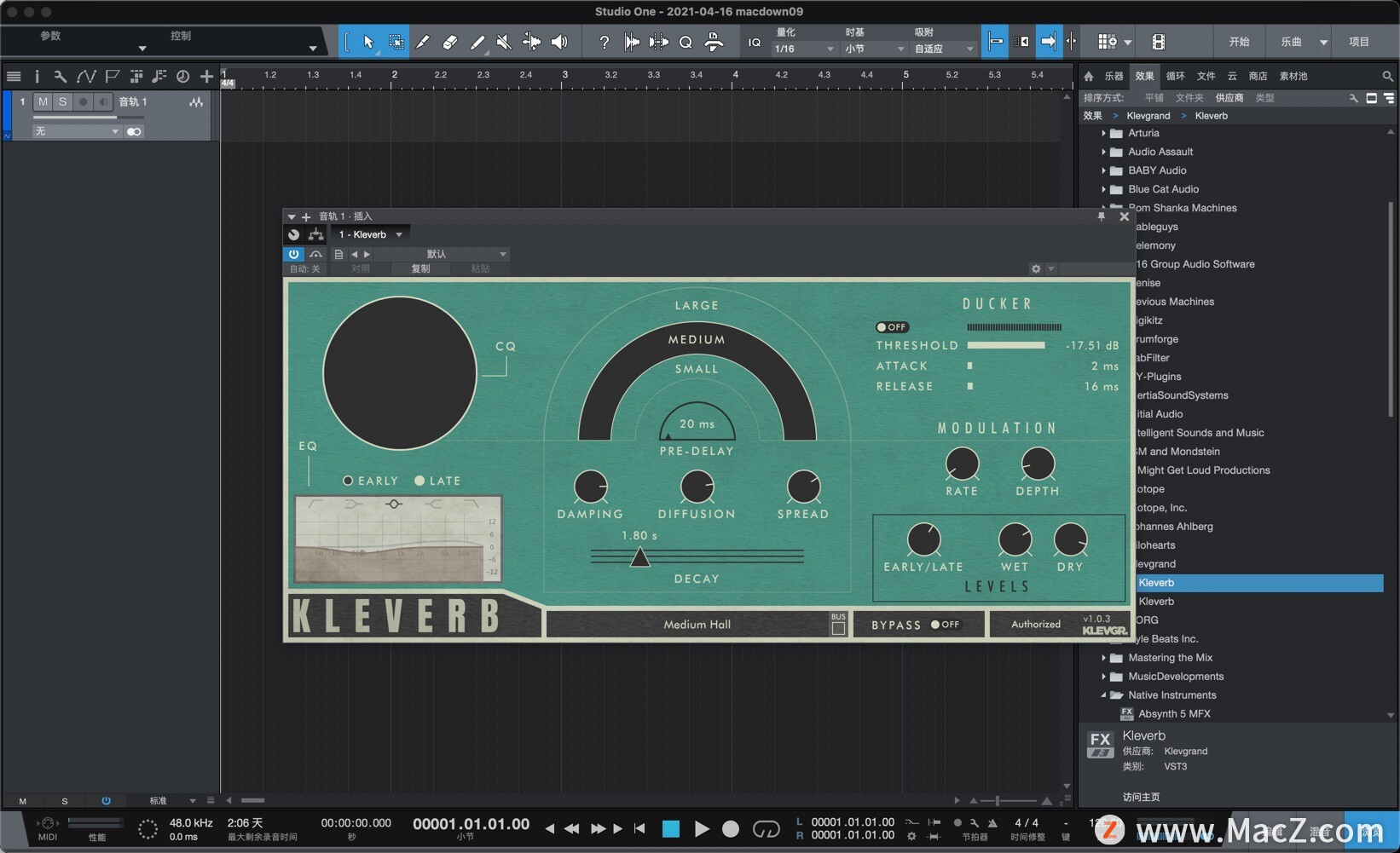Select the Bend tool

tap(531, 42)
